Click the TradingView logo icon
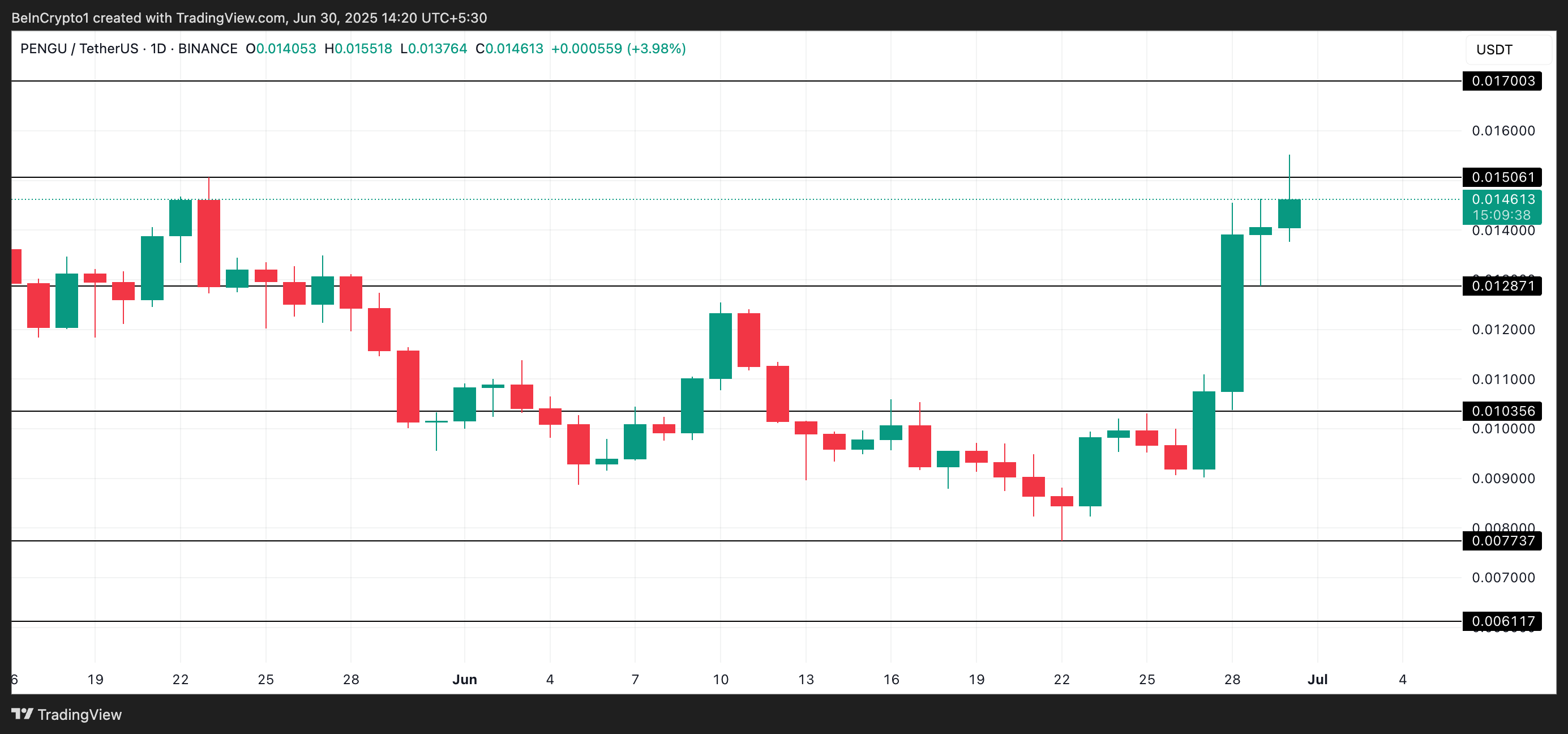 (x=23, y=714)
